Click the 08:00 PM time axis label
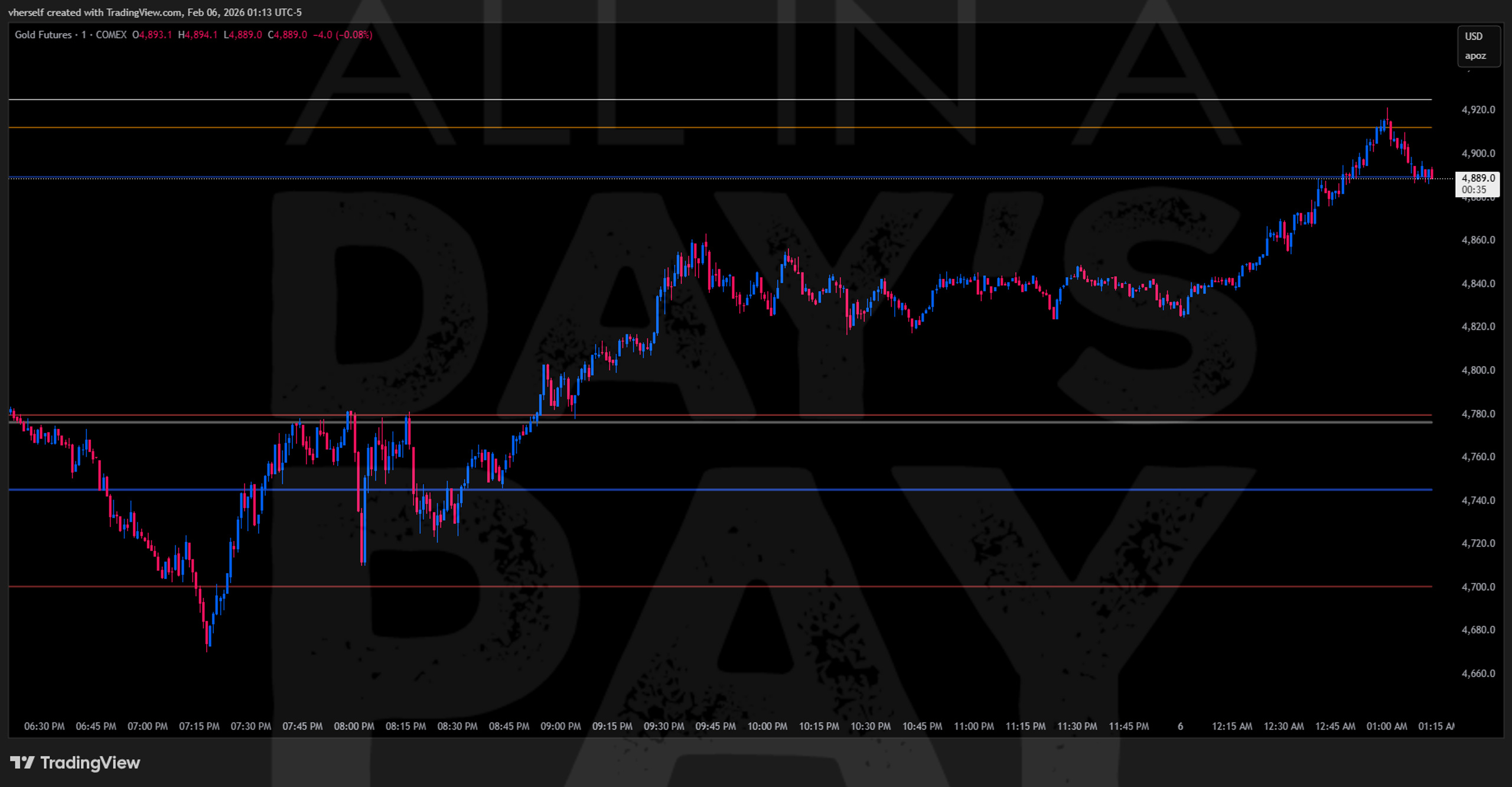 [354, 726]
